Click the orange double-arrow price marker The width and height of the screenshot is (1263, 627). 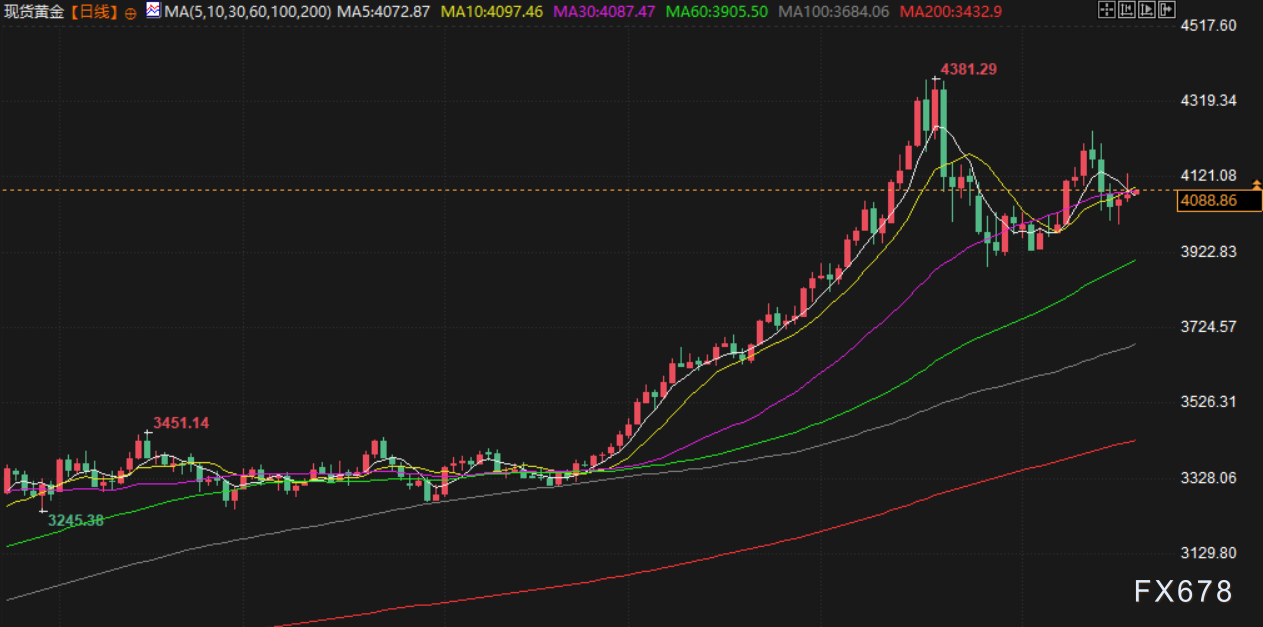click(x=1256, y=185)
